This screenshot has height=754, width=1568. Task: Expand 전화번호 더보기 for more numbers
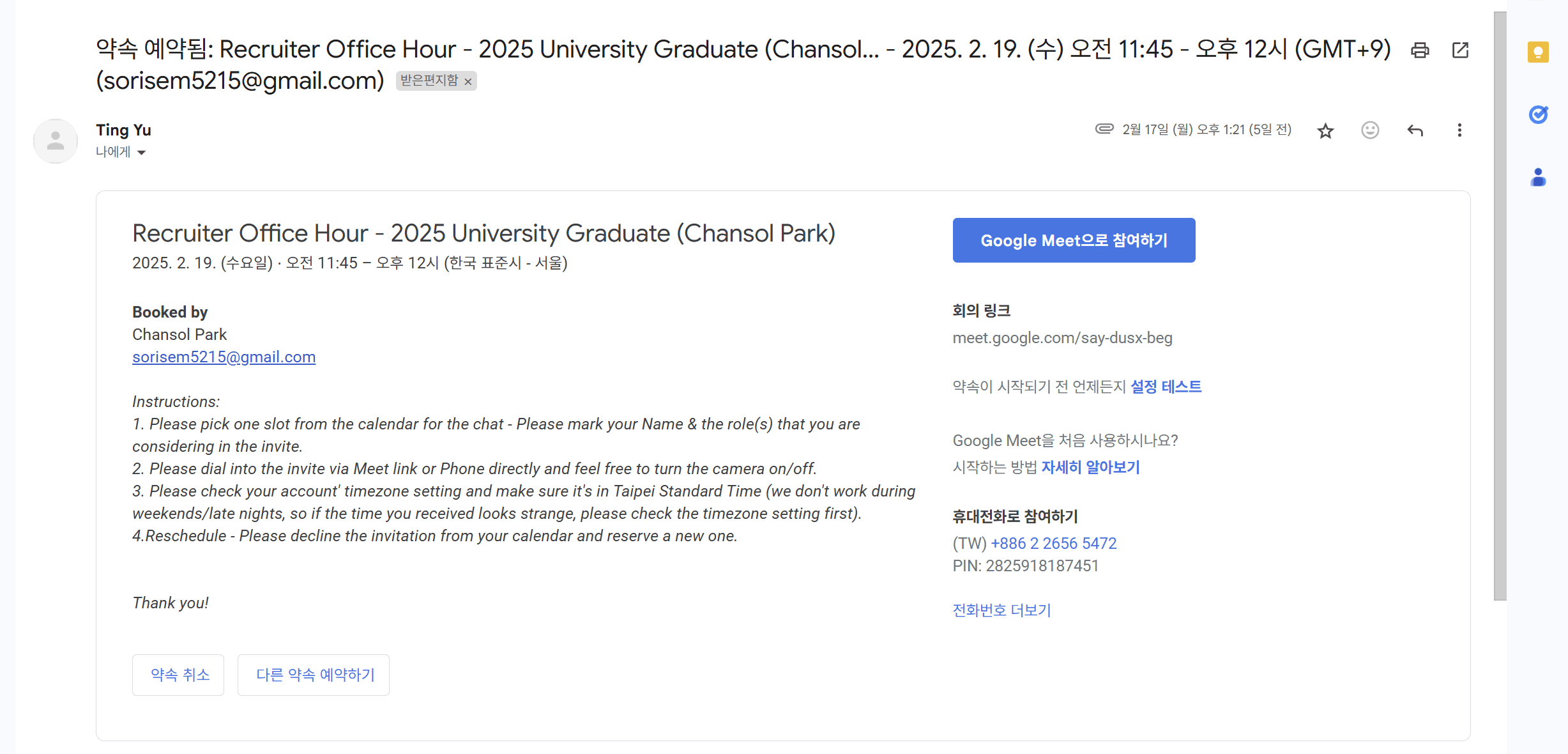click(1001, 610)
